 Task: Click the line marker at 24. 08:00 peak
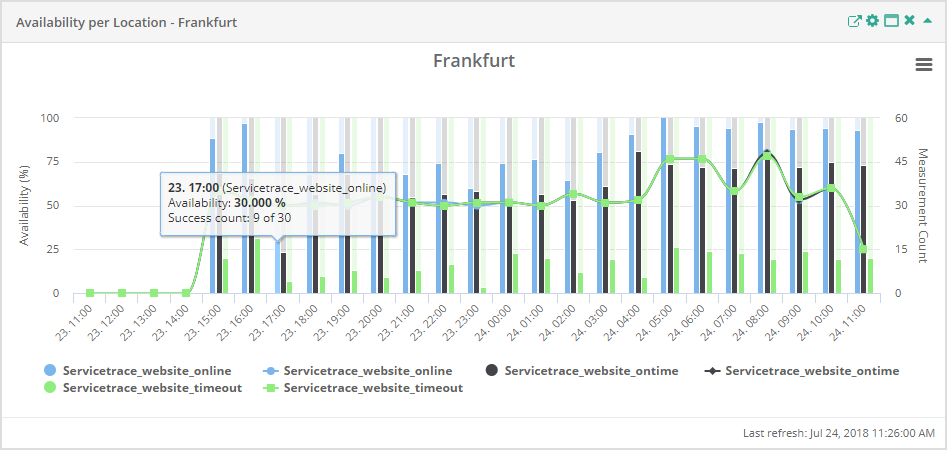[x=767, y=156]
